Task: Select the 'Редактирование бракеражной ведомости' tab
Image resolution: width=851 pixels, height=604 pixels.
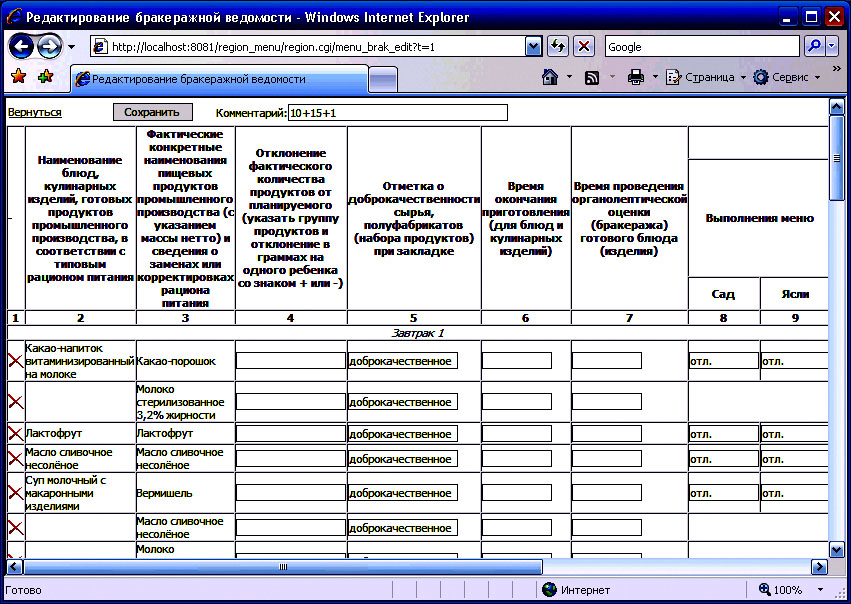Action: pyautogui.click(x=219, y=79)
